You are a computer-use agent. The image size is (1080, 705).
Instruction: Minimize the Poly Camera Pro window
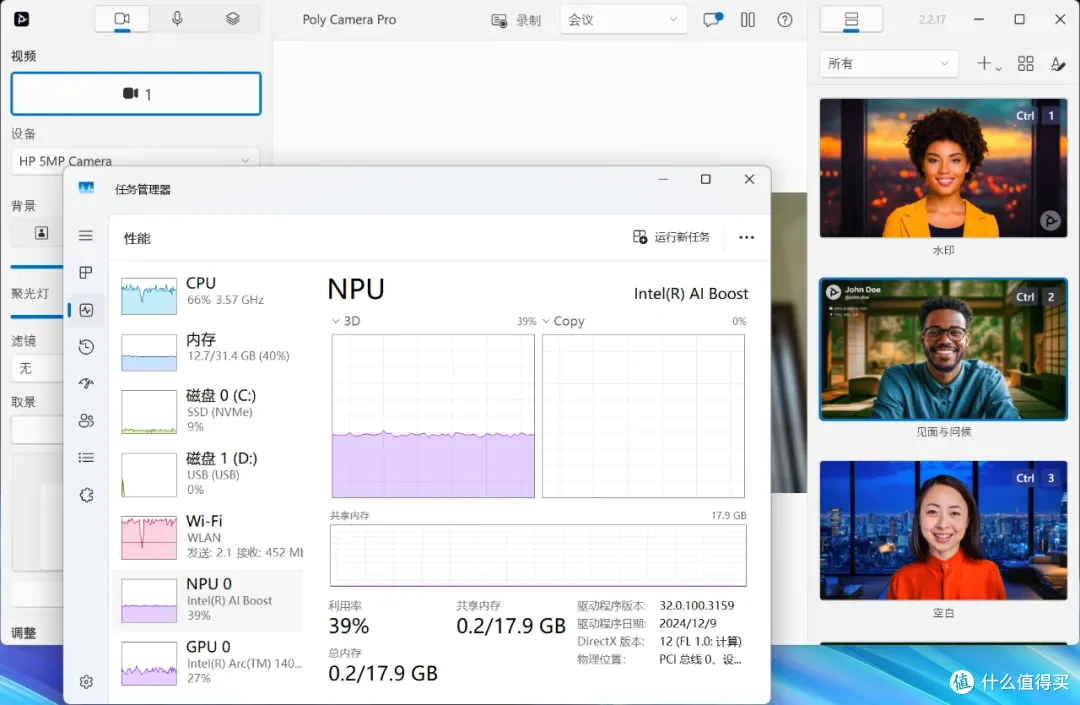click(979, 19)
